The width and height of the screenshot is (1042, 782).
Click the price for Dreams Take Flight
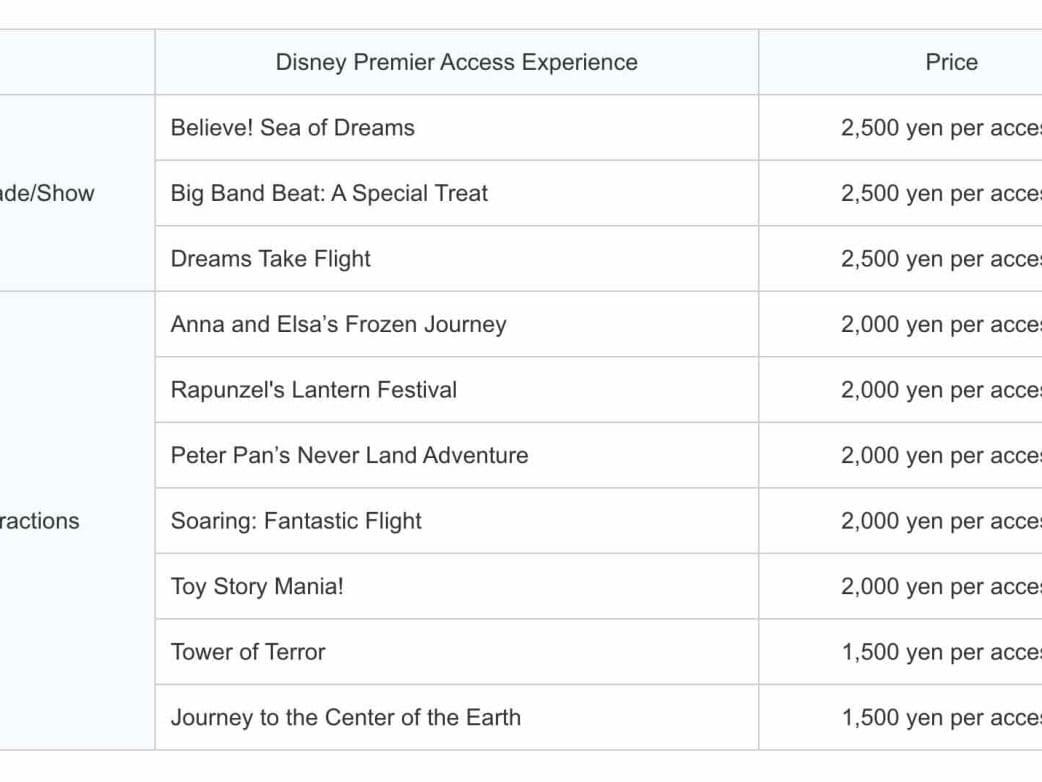(940, 259)
